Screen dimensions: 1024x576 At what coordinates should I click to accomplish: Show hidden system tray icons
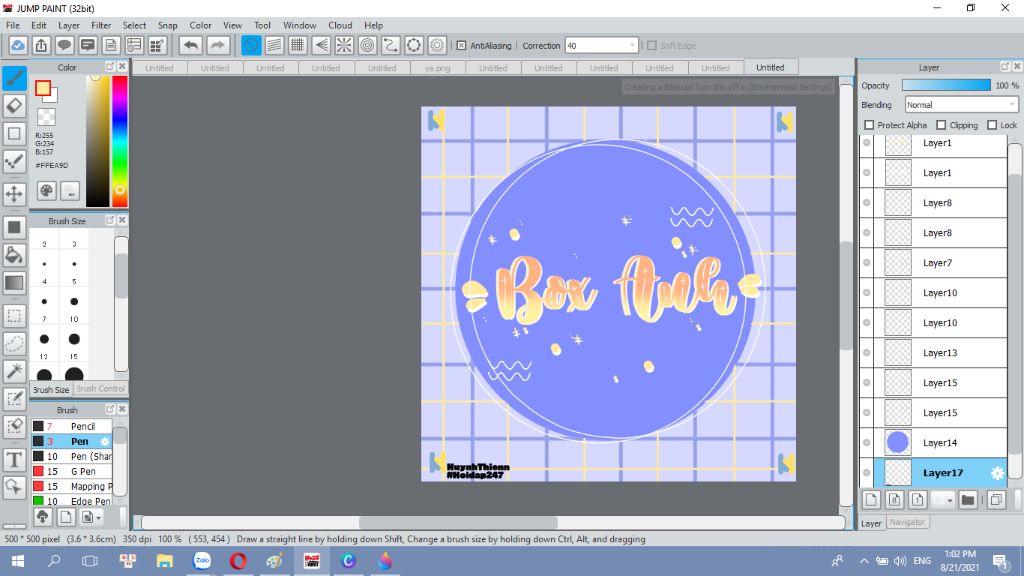pos(864,561)
